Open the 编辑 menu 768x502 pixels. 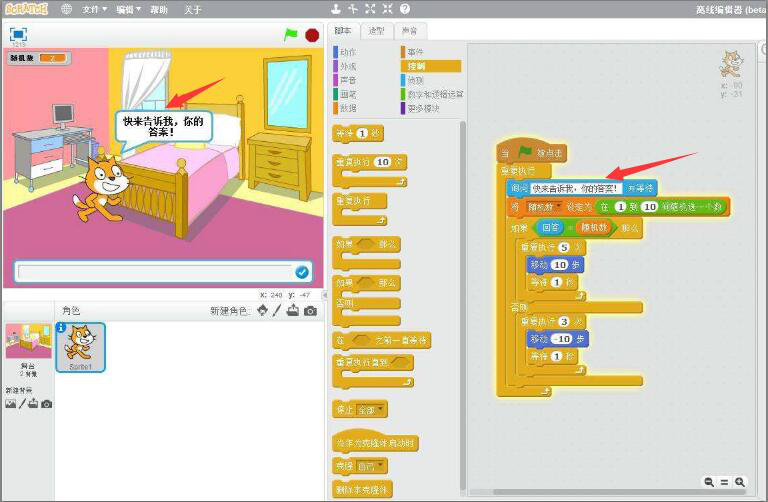pyautogui.click(x=128, y=9)
